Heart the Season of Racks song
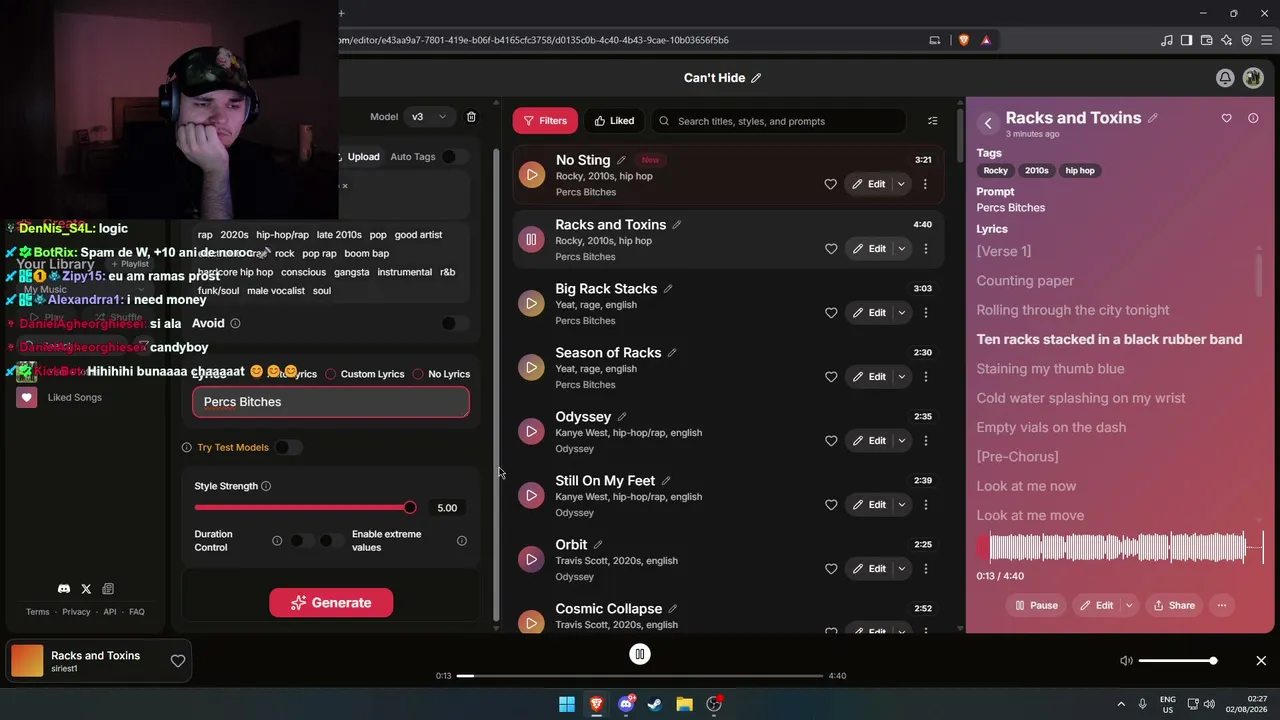Image resolution: width=1280 pixels, height=720 pixels. [830, 376]
